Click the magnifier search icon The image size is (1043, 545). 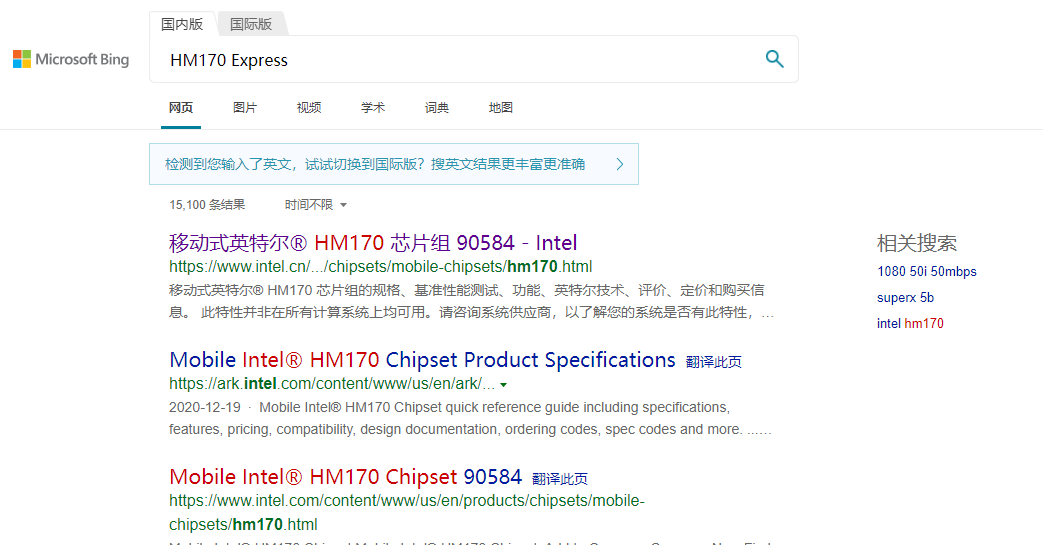pos(774,59)
